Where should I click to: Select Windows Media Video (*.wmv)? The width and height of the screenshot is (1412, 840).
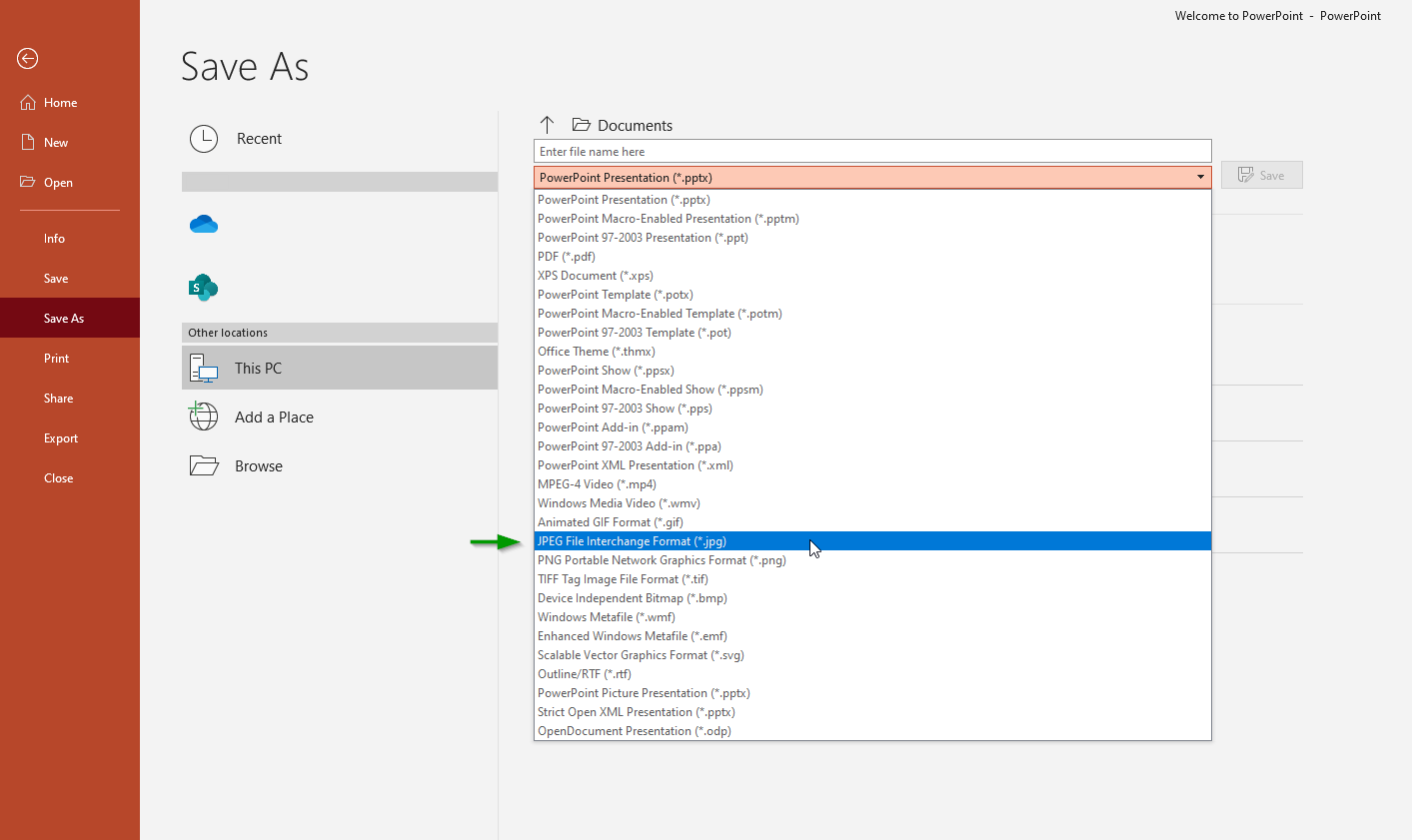(x=872, y=503)
